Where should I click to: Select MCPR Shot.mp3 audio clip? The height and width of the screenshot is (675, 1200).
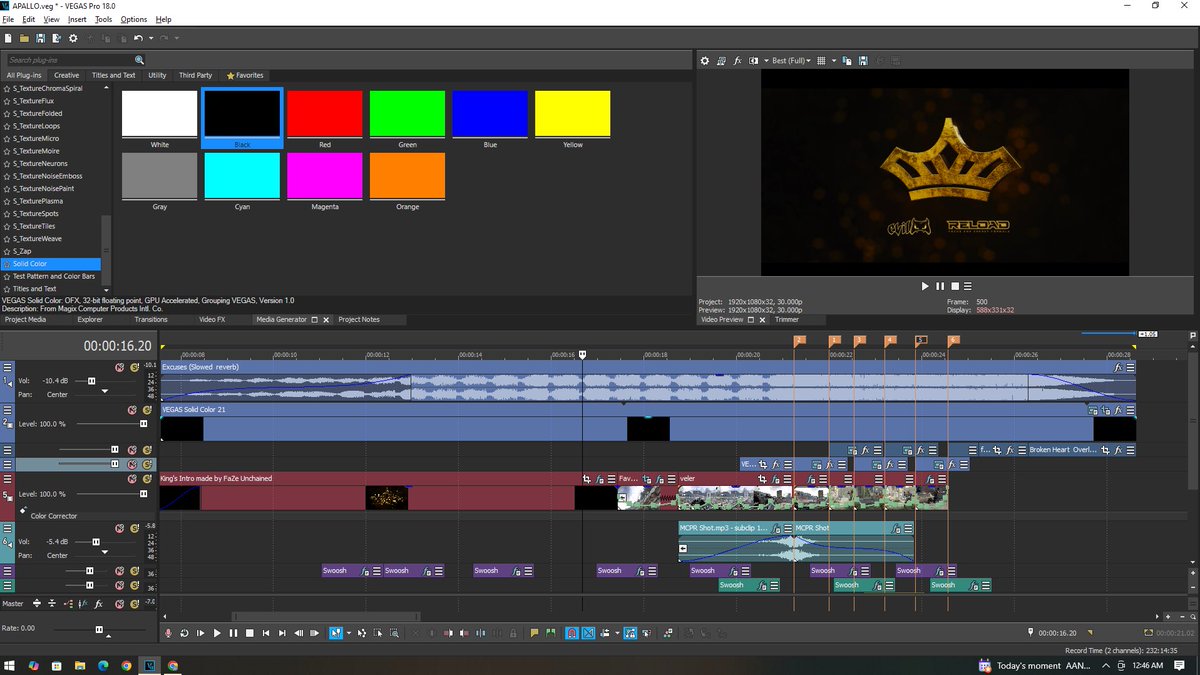tap(735, 542)
